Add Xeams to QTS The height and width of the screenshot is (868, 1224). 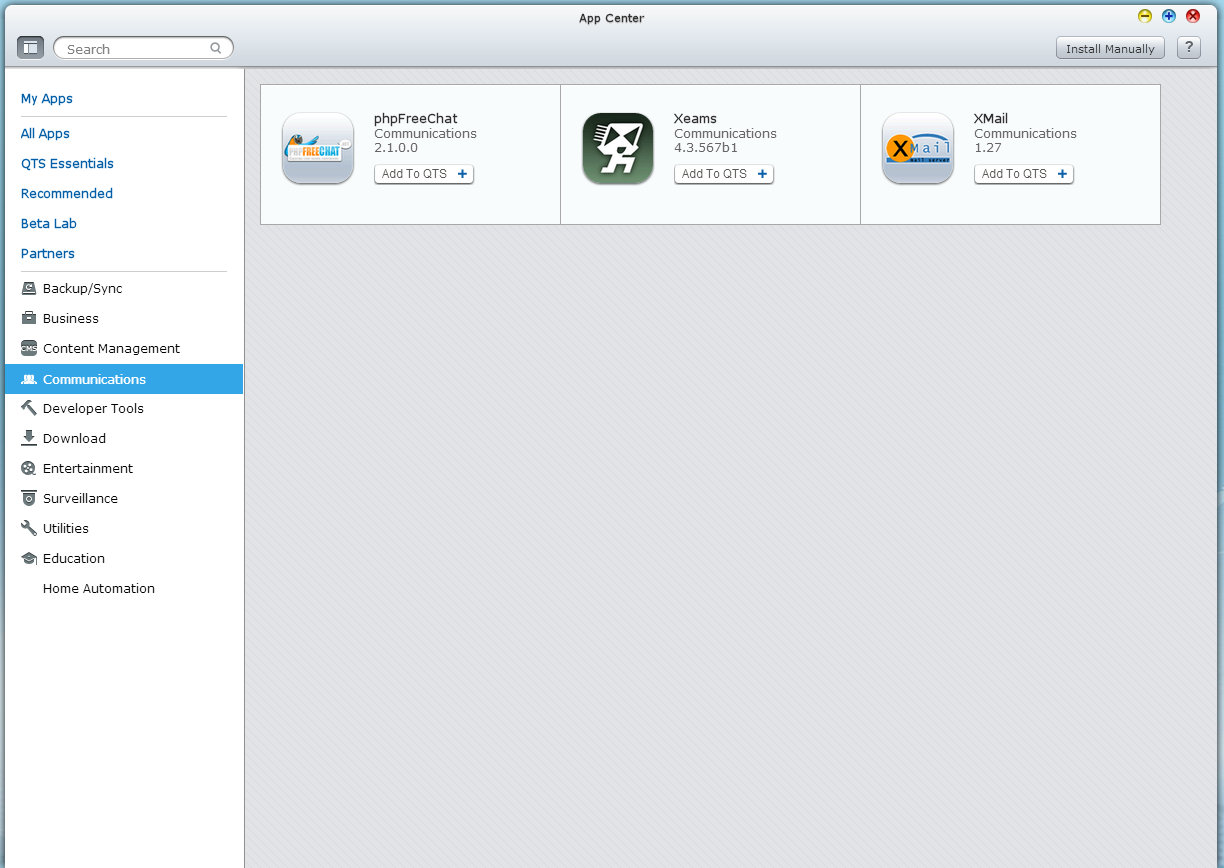(x=724, y=174)
